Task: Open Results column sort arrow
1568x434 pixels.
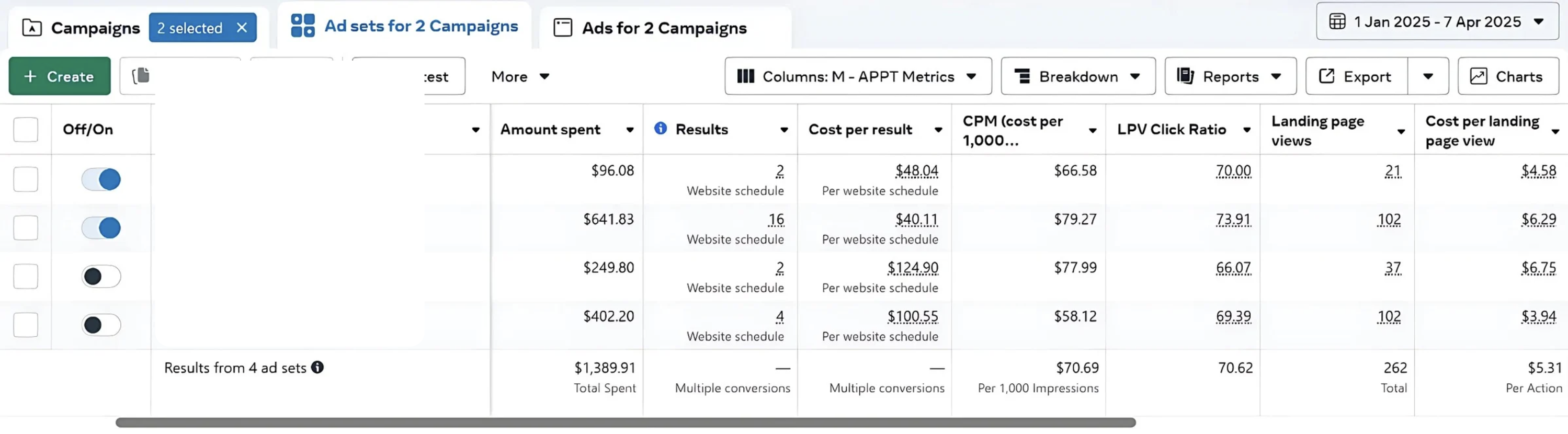Action: click(x=784, y=130)
